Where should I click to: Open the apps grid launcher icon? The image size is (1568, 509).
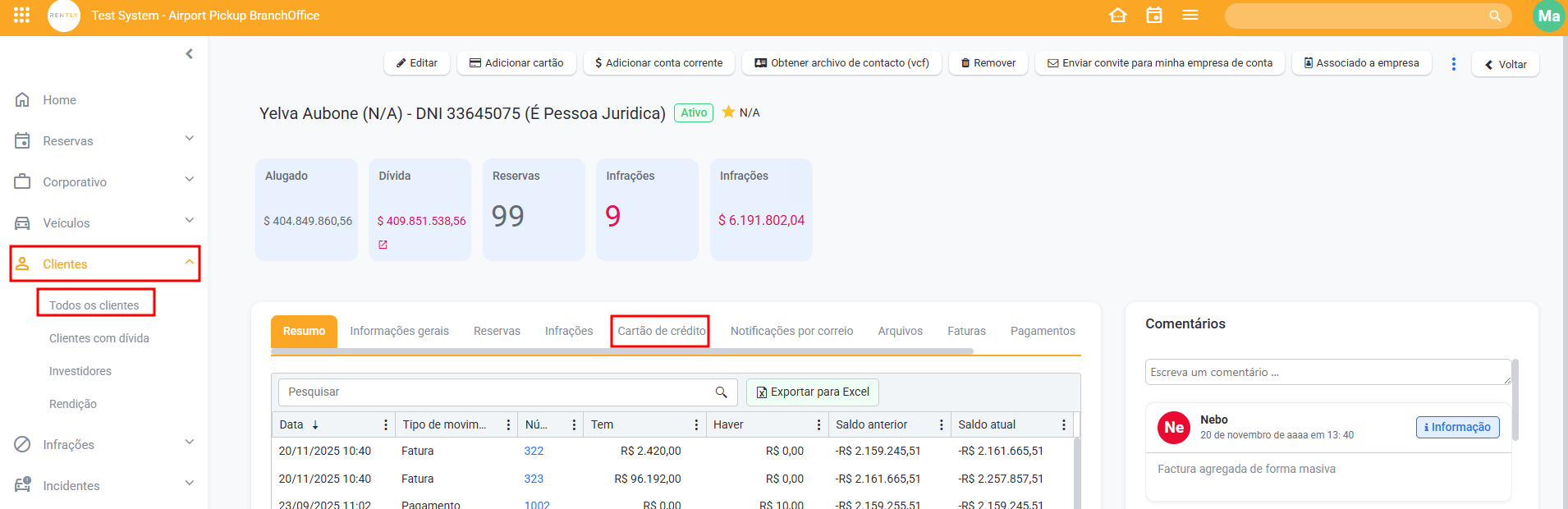click(x=22, y=15)
